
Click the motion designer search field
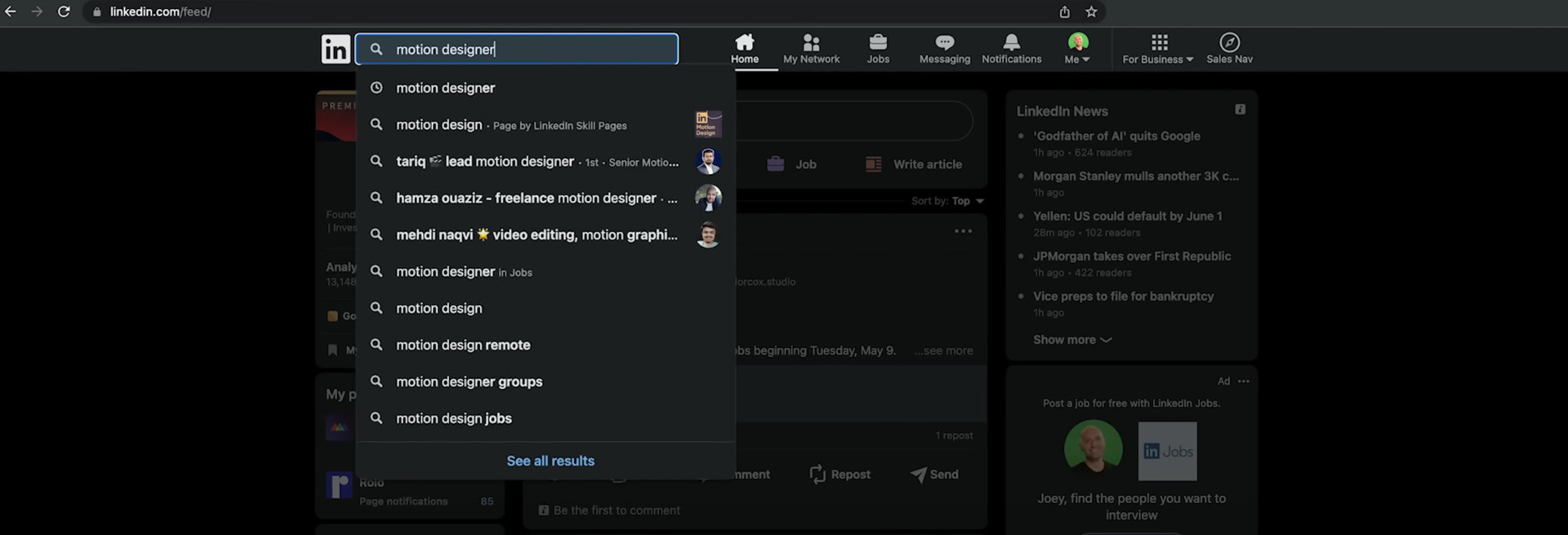tap(517, 49)
